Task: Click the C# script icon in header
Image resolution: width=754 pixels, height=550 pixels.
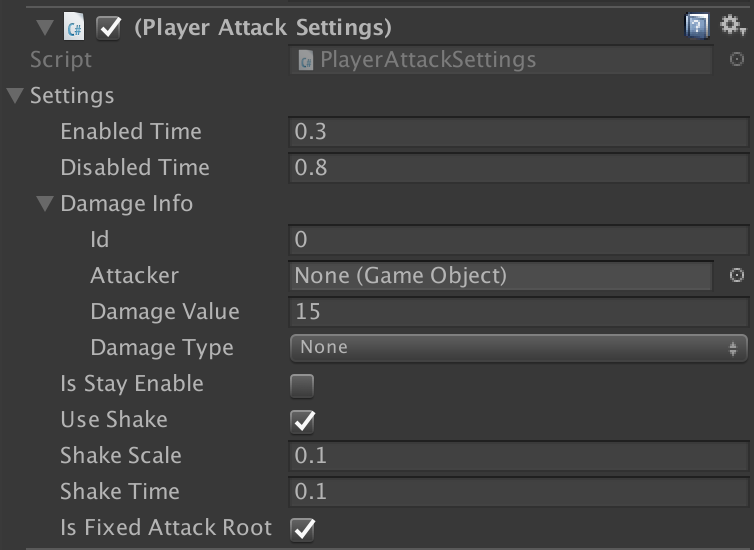Action: coord(74,27)
